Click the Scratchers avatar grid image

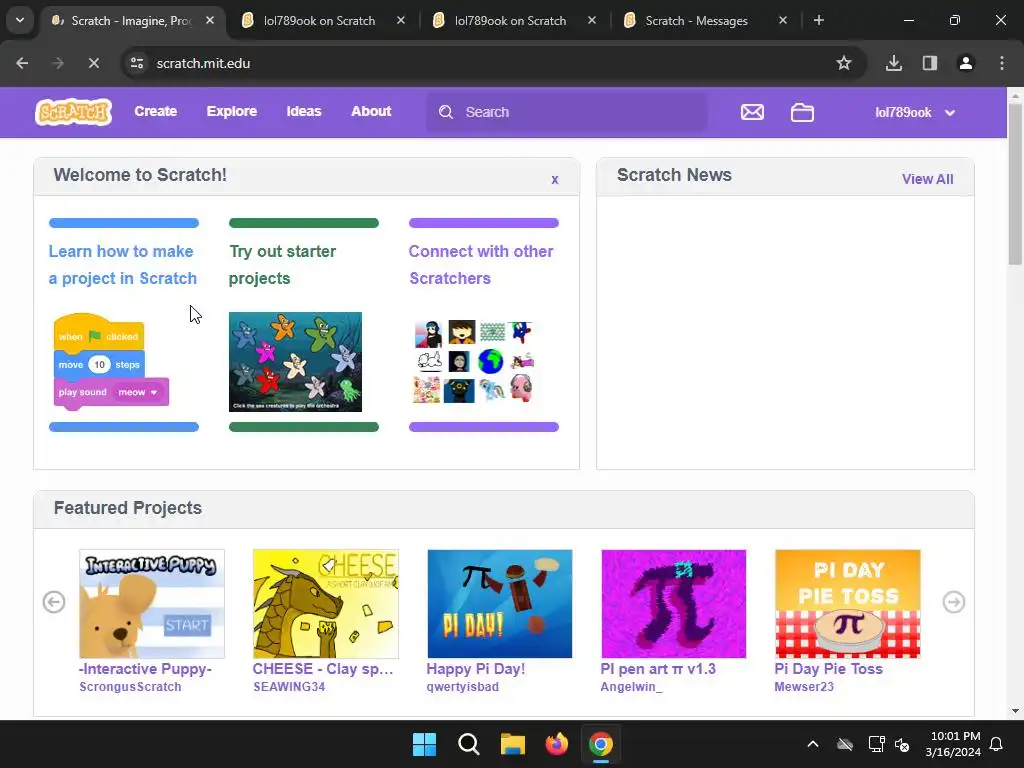tap(474, 362)
